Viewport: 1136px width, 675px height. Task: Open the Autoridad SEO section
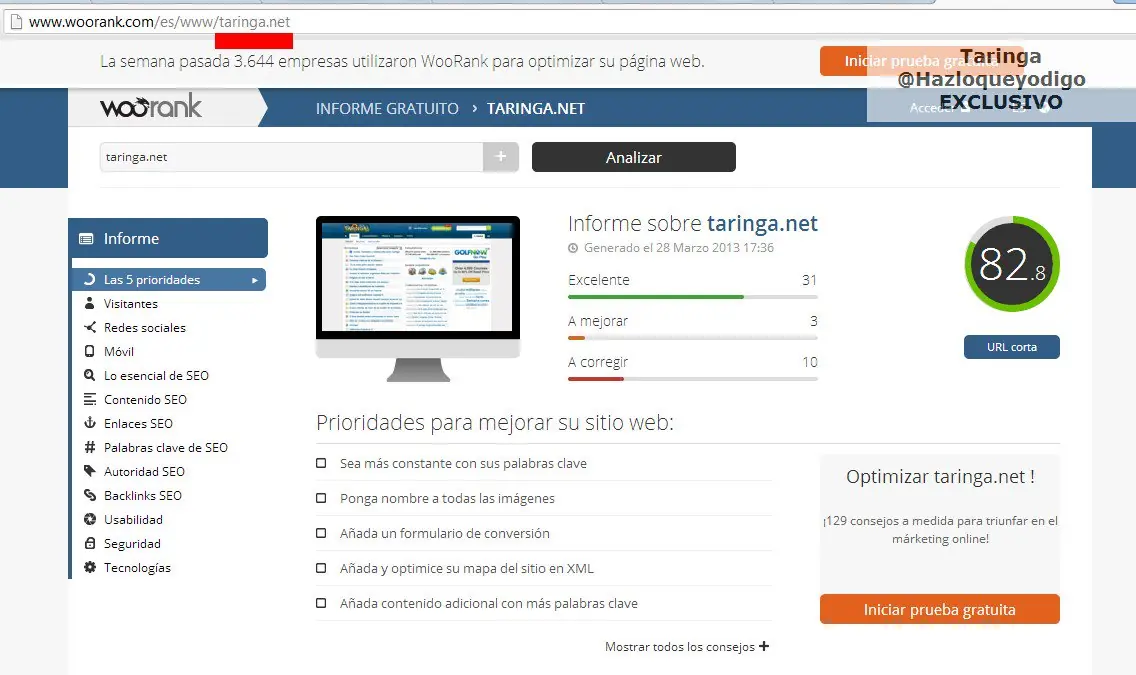(144, 471)
